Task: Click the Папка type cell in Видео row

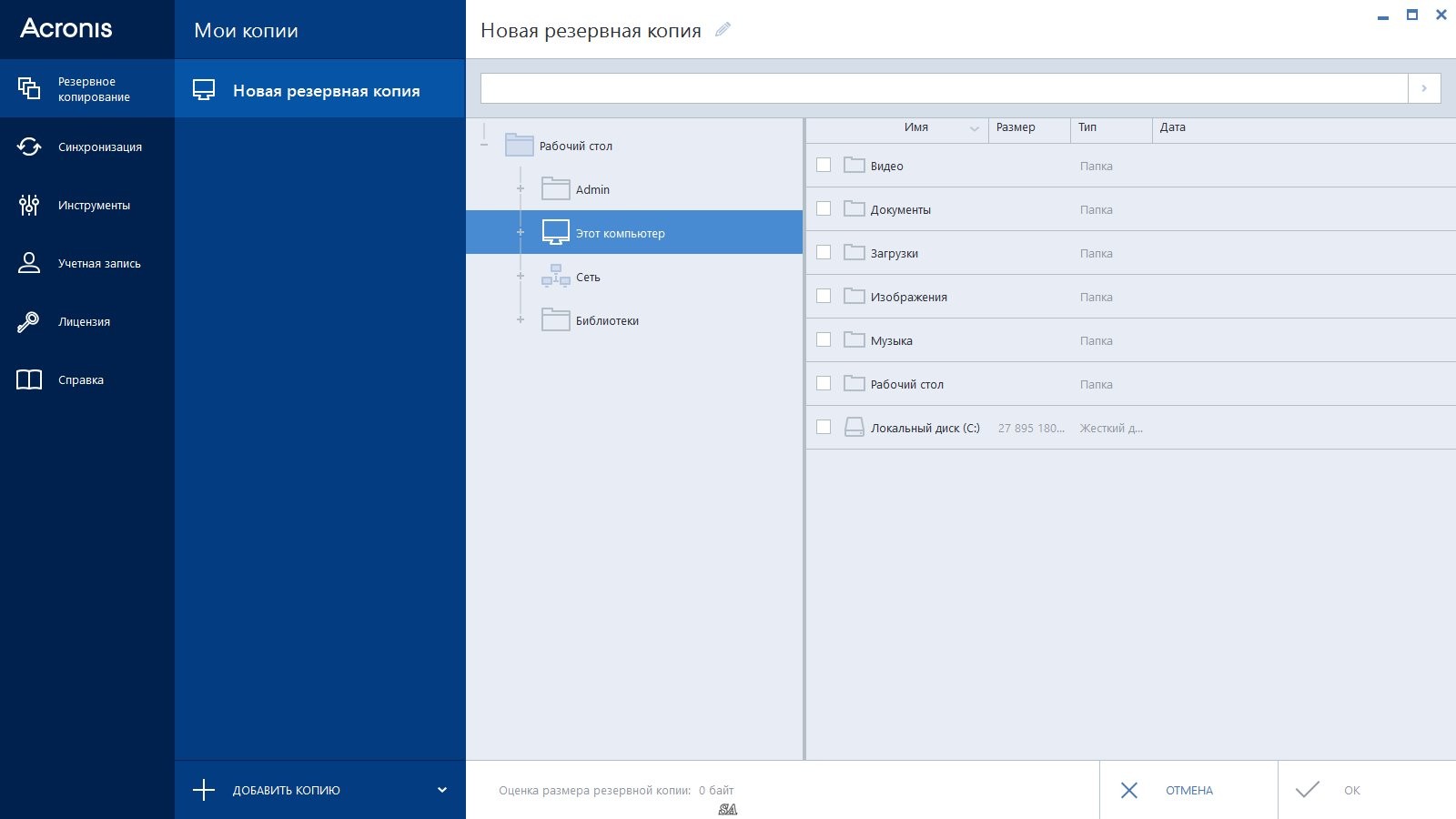Action: click(x=1097, y=166)
